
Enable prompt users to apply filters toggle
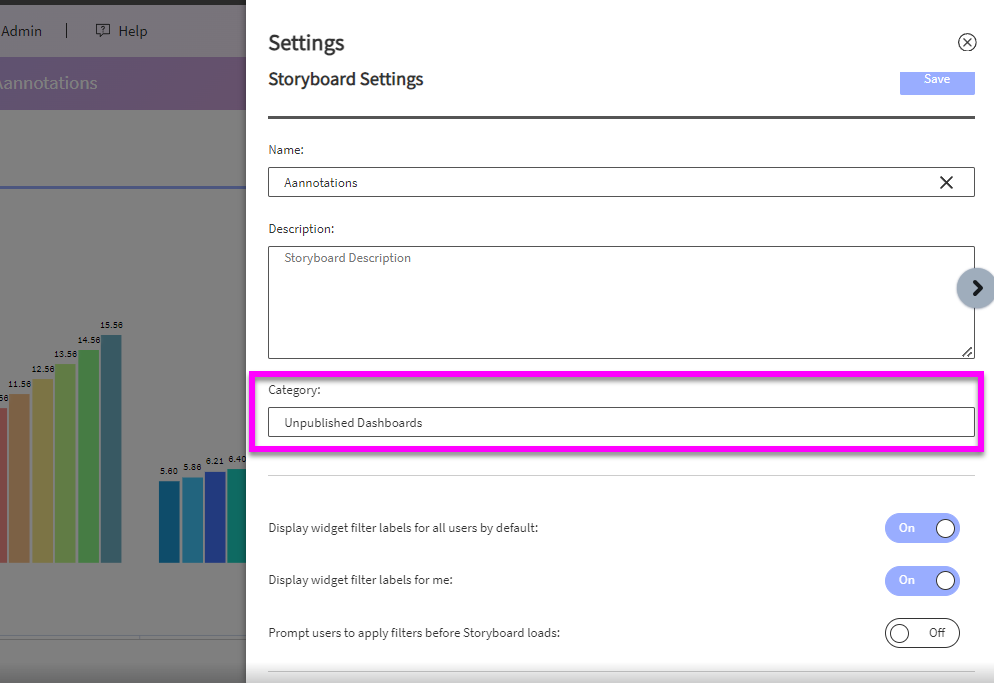pyautogui.click(x=921, y=633)
